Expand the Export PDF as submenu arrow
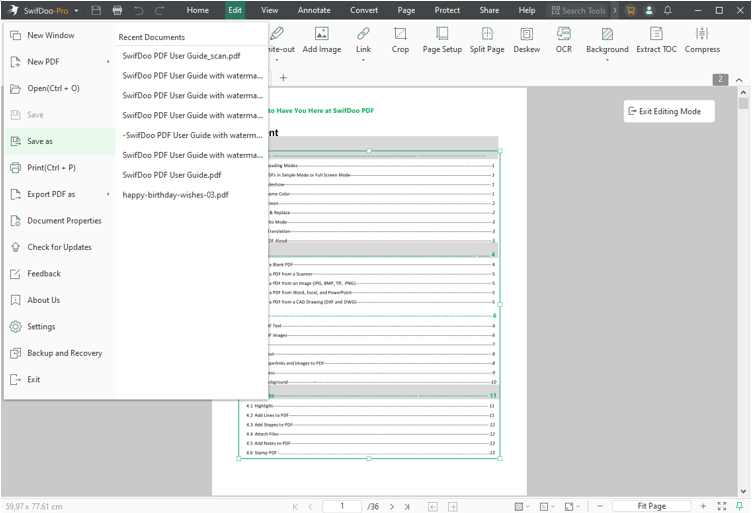The height and width of the screenshot is (513, 752). [108, 194]
